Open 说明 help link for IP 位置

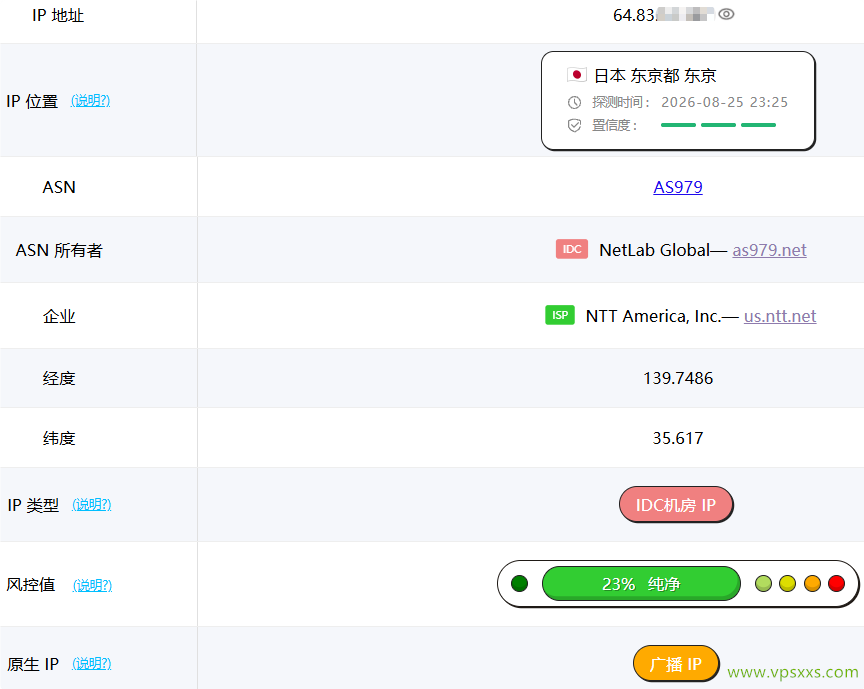click(x=90, y=100)
